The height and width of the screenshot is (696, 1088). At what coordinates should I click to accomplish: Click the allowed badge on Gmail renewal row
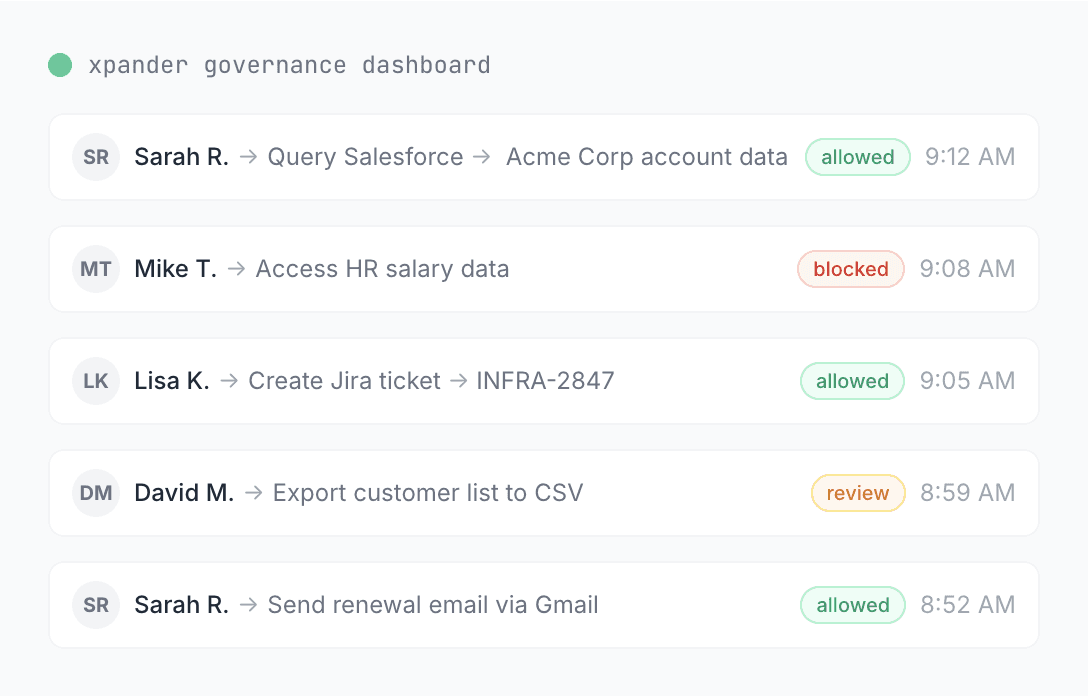852,605
